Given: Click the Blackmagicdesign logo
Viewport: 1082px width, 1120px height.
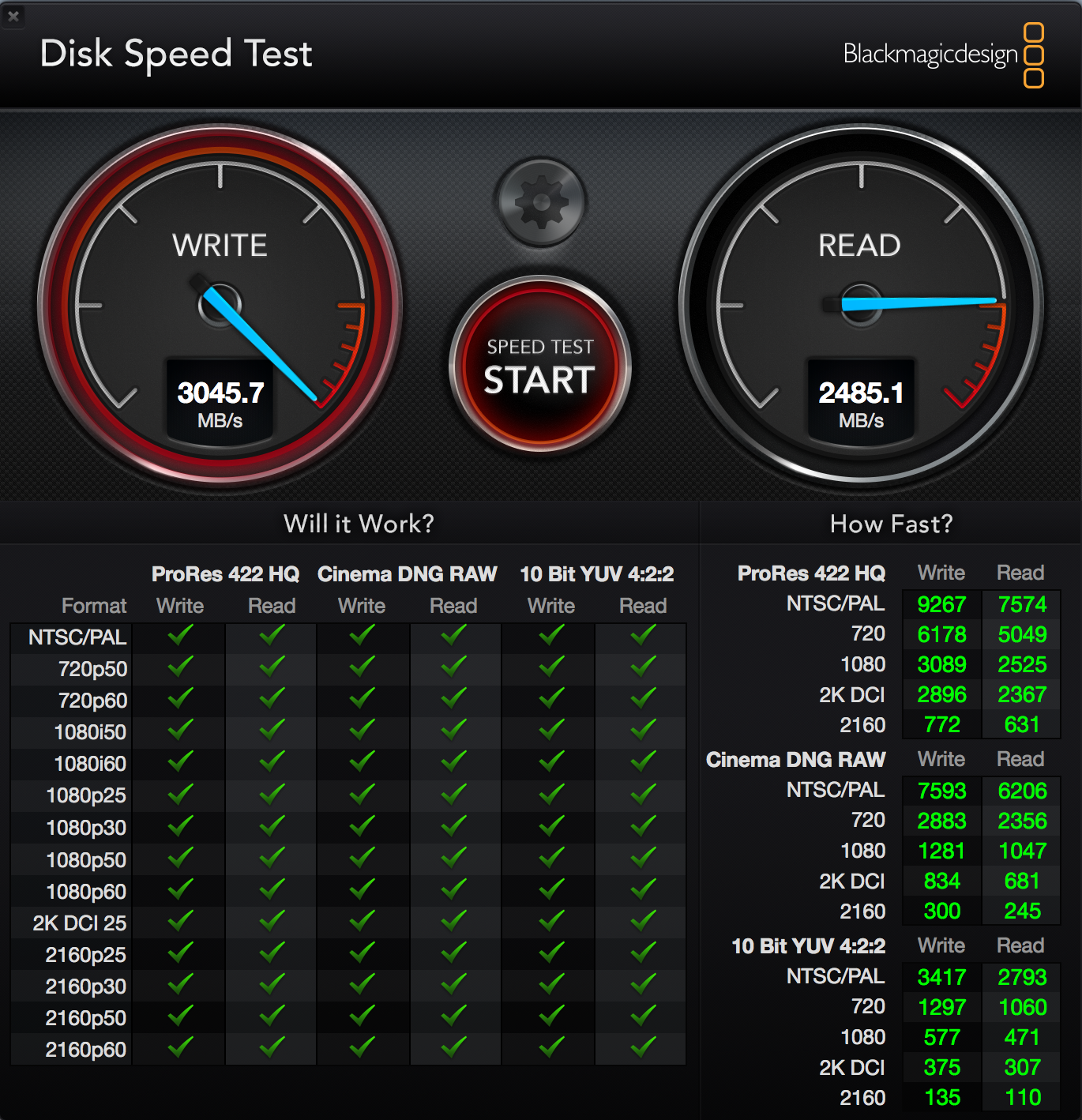Looking at the screenshot, I should (943, 54).
